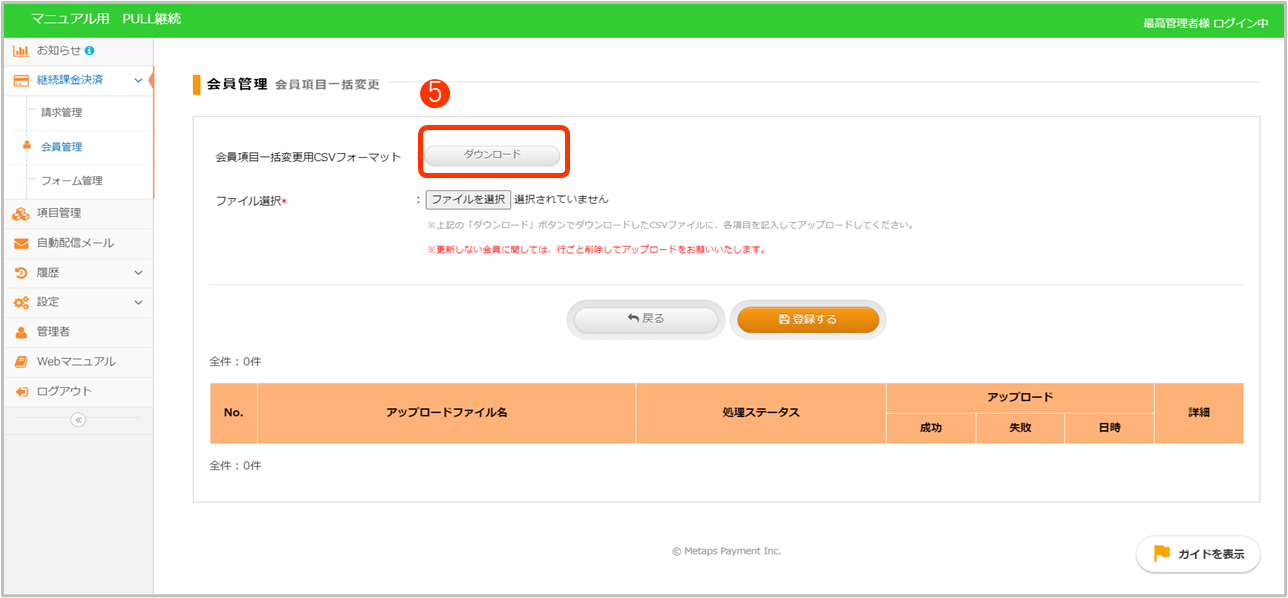This screenshot has height=598, width=1288.
Task: Open フォーム管理 in the sidebar submenu
Action: (x=71, y=181)
